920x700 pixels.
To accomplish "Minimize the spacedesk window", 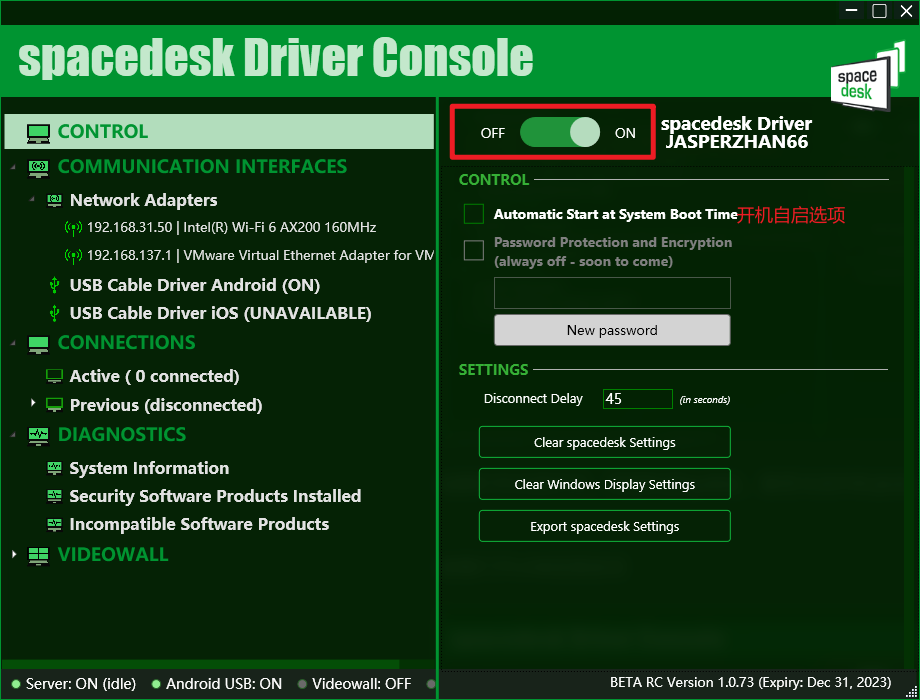I will (x=851, y=11).
